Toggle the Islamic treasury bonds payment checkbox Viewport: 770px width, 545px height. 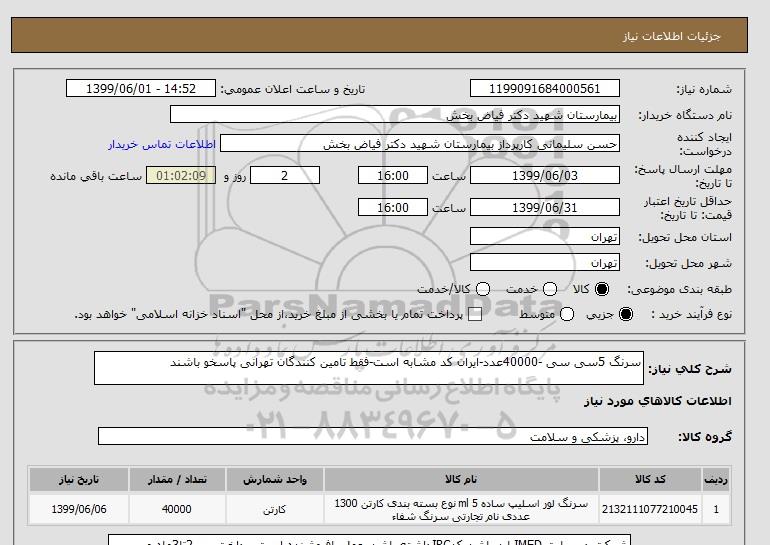coord(475,314)
